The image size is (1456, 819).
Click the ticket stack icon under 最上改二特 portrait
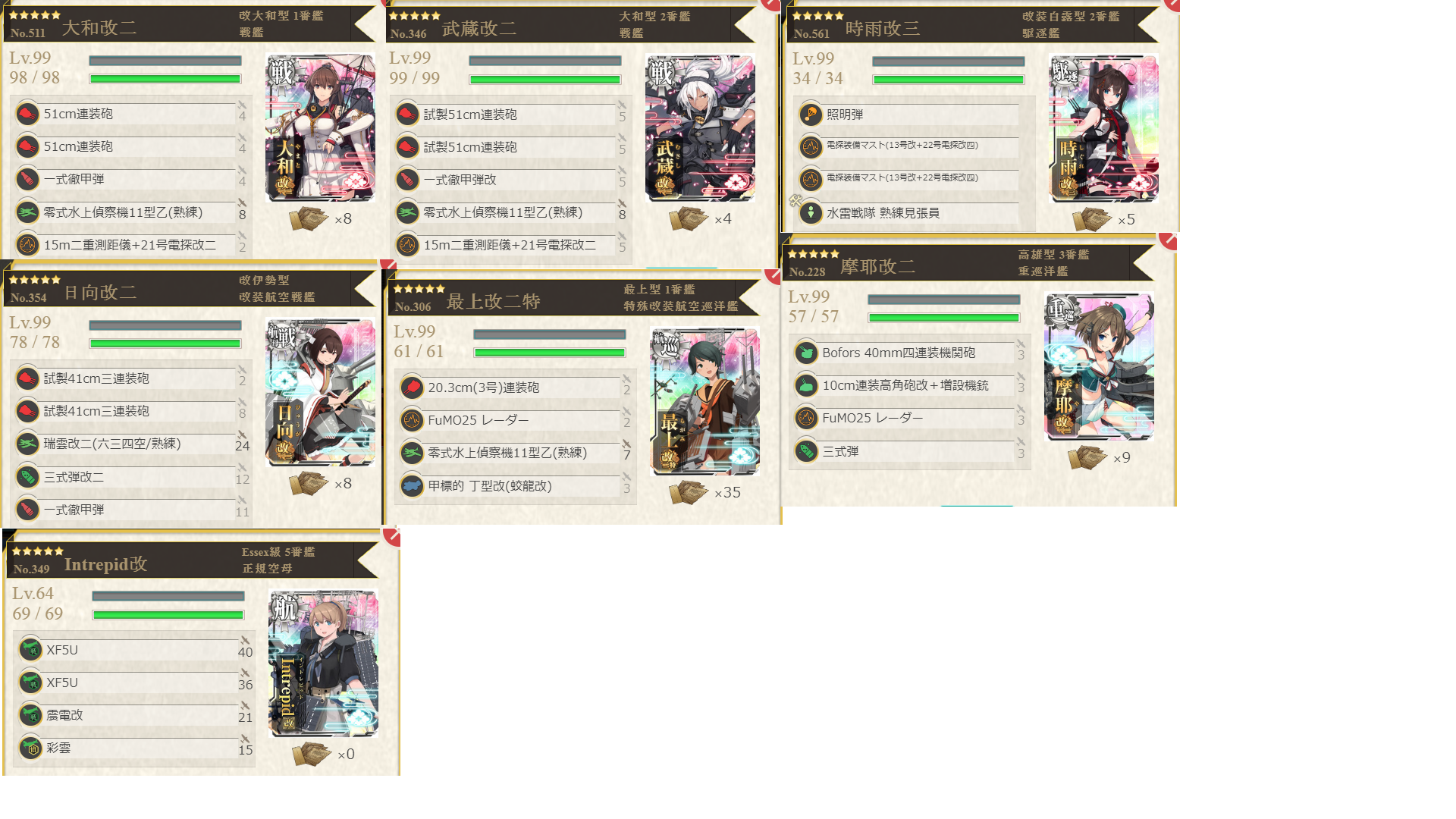tap(689, 492)
